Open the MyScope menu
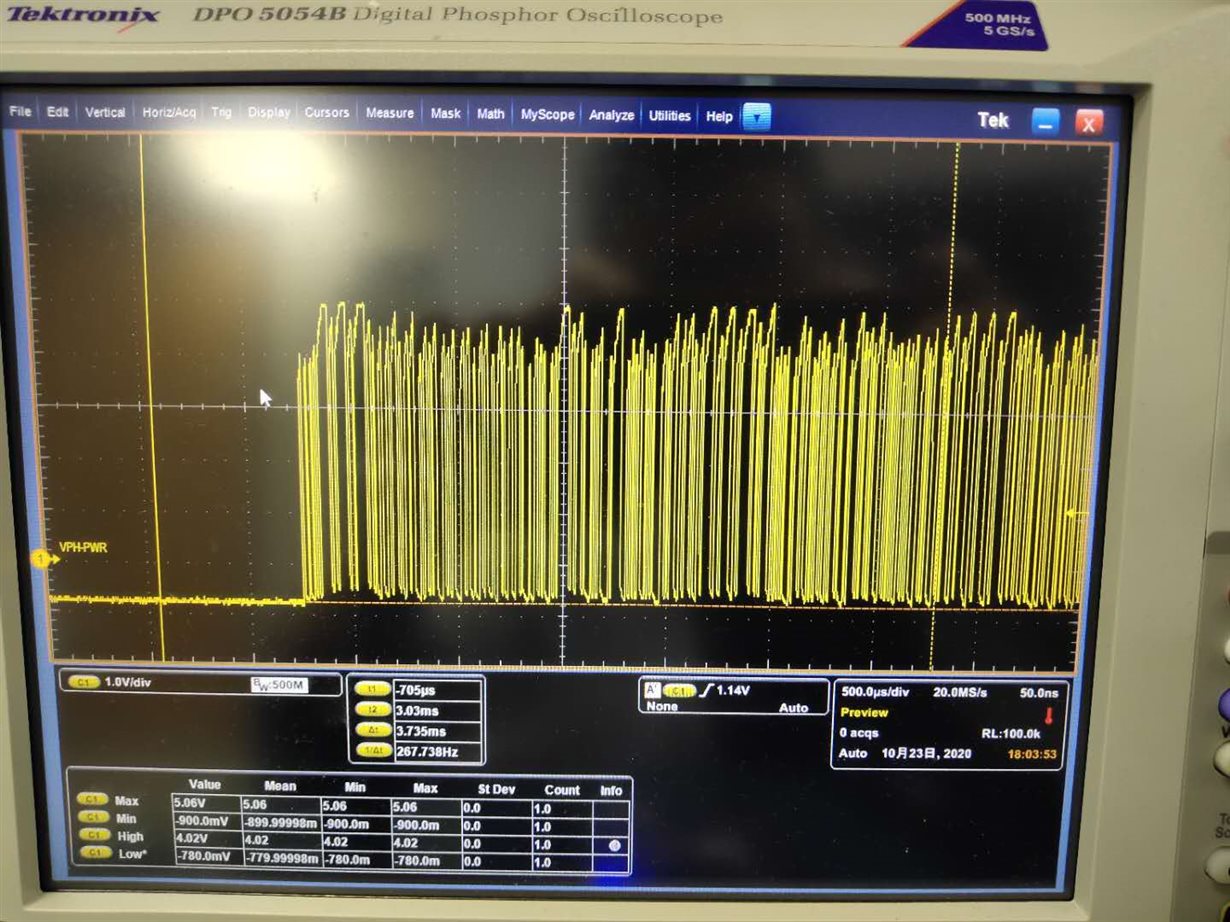 click(547, 115)
